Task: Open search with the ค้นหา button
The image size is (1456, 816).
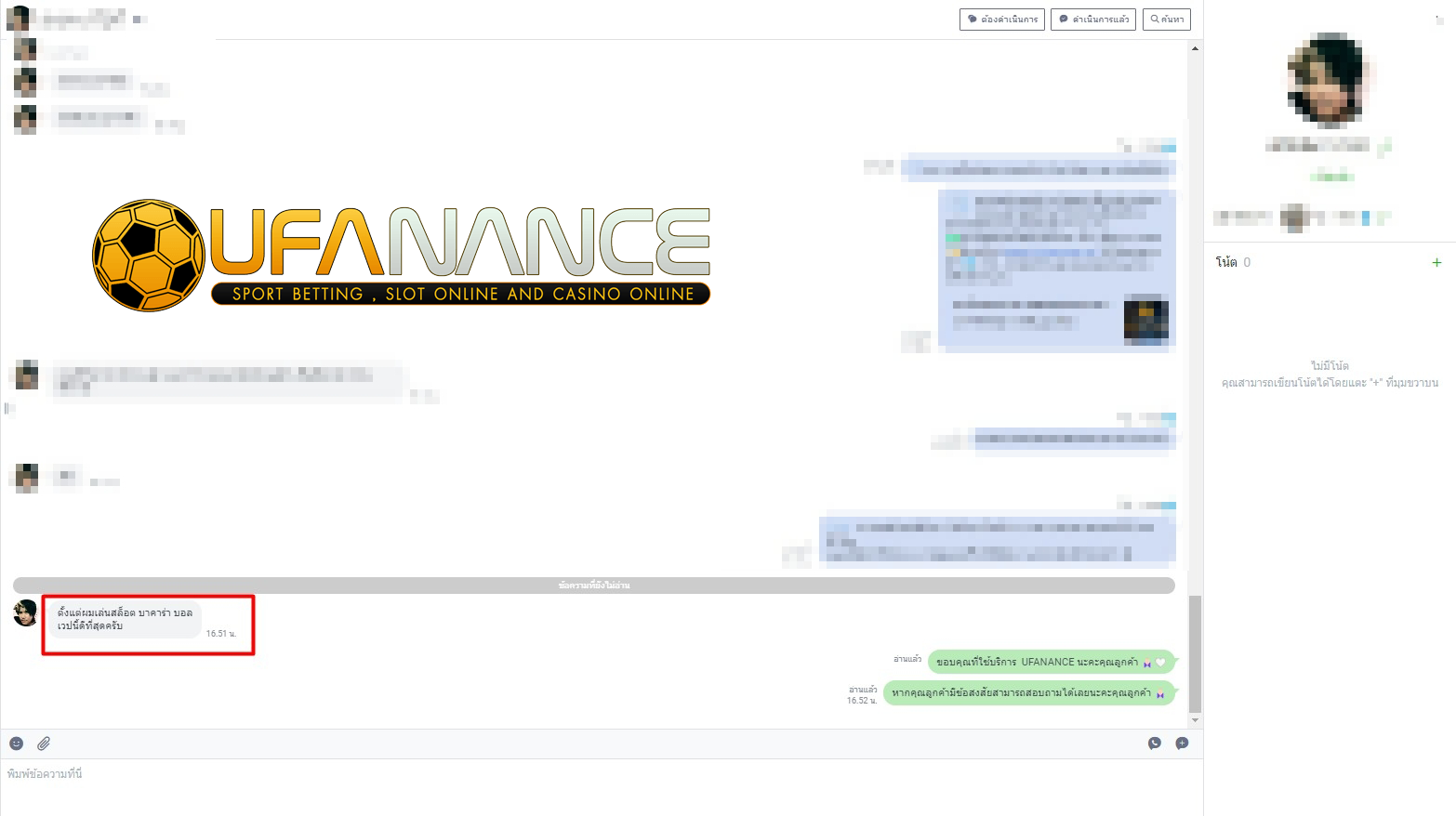Action: [x=1166, y=20]
